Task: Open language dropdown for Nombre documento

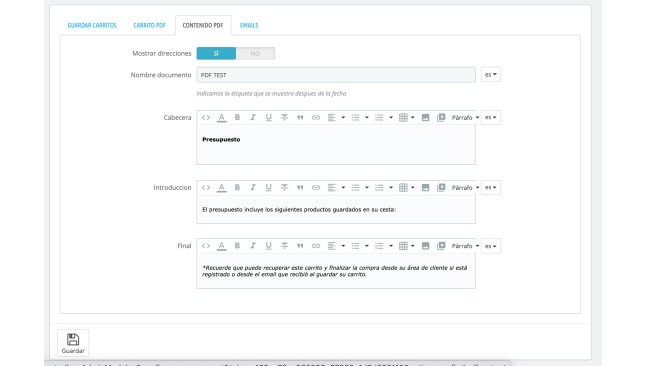Action: [491, 75]
